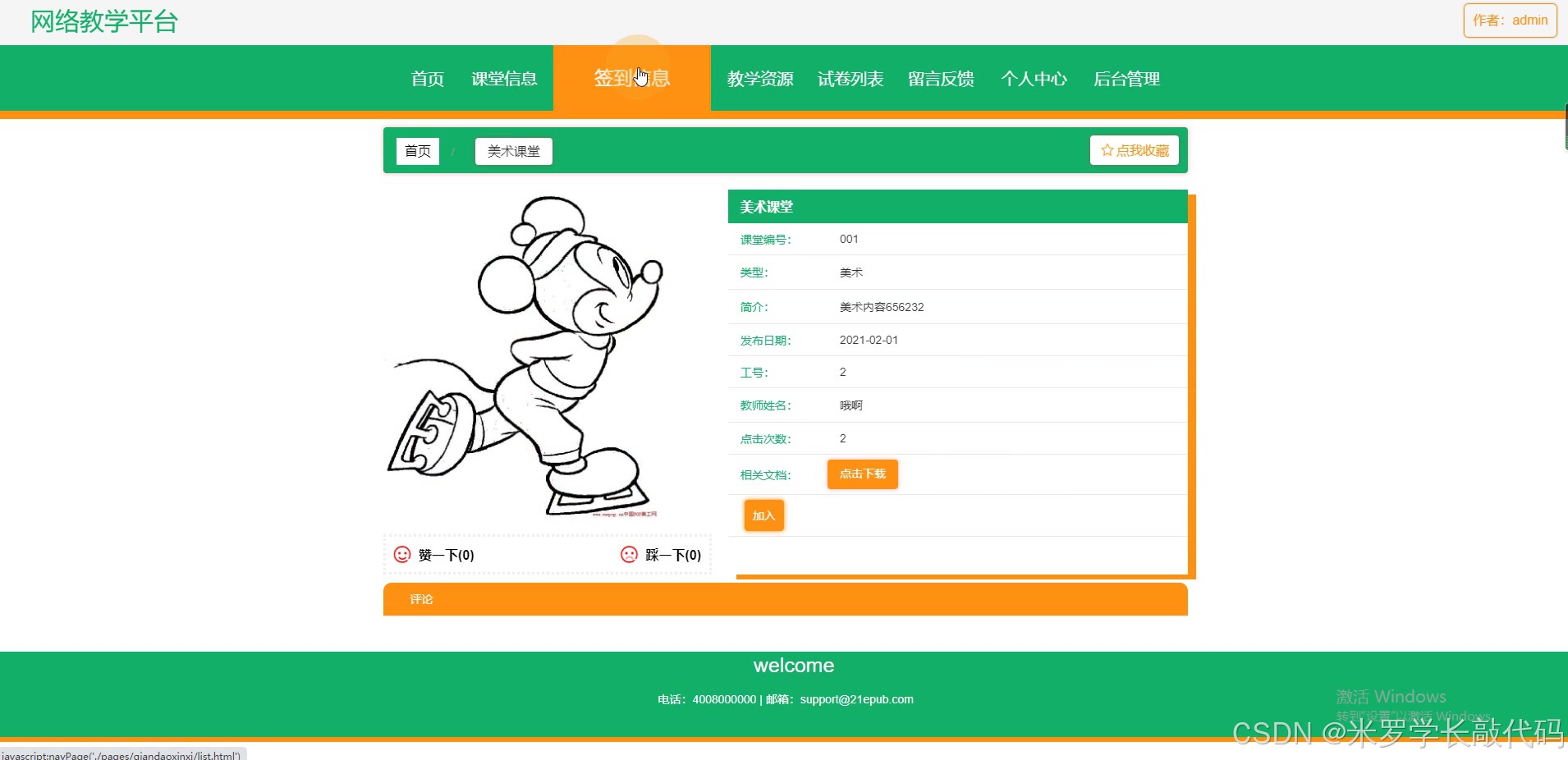
Task: Open the 课堂信息 navigation item
Action: [504, 78]
